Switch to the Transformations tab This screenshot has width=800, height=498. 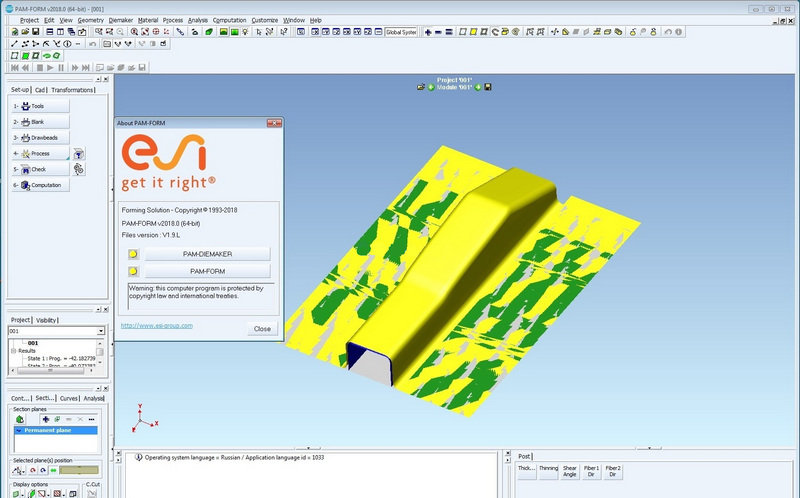pos(73,90)
